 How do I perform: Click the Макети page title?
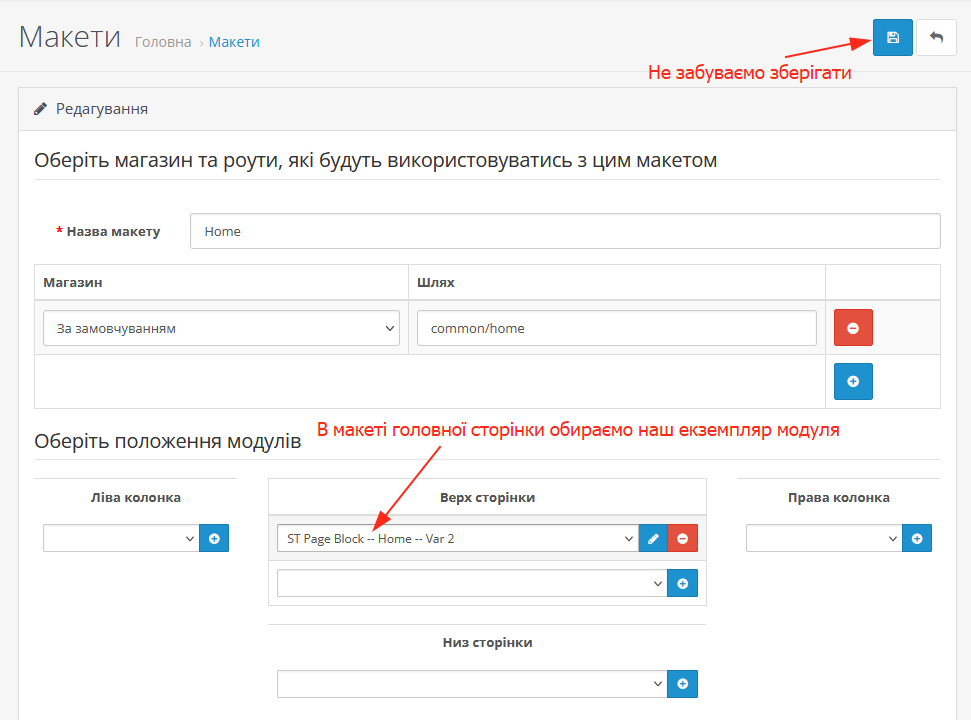[70, 37]
